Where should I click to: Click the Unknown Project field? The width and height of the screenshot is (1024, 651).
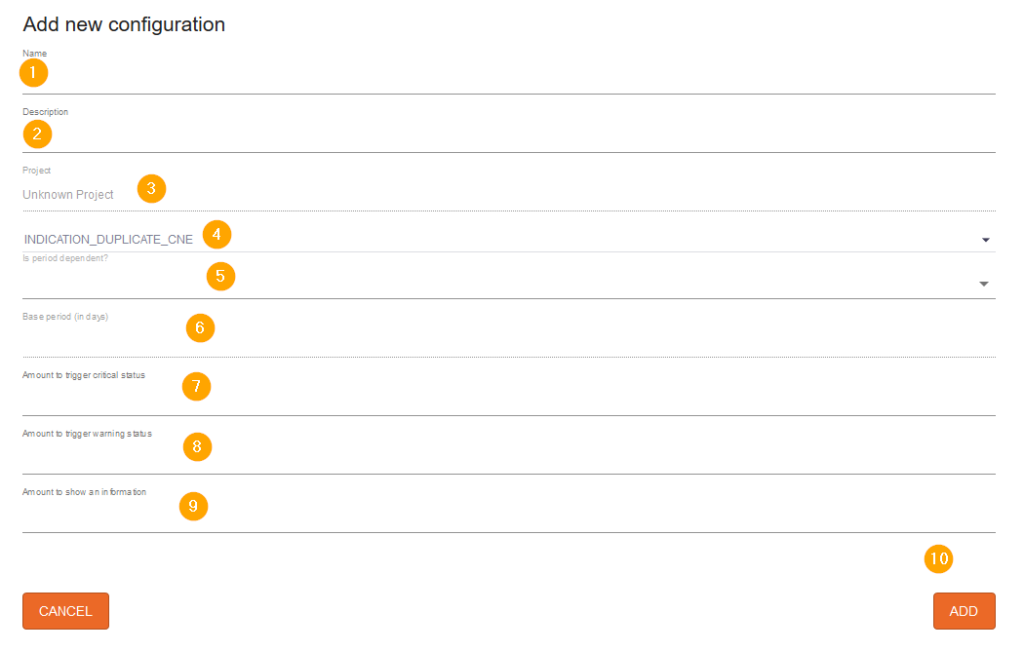point(509,195)
